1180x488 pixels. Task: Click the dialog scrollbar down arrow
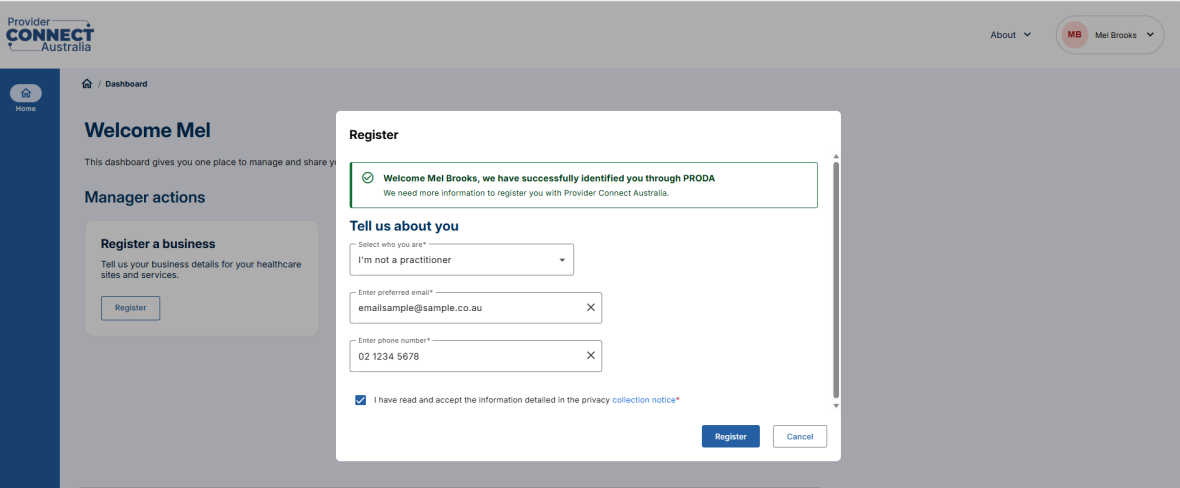click(x=835, y=405)
